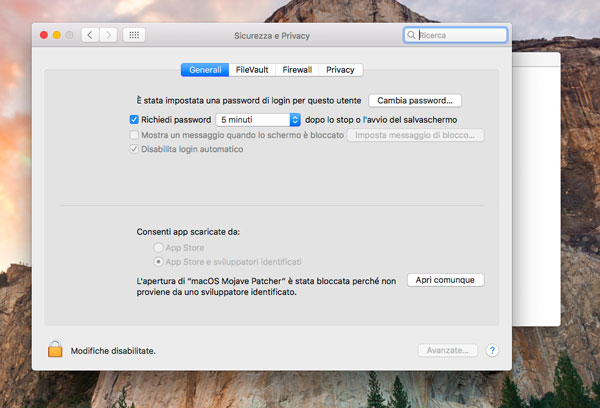The height and width of the screenshot is (408, 600).
Task: Click Imposta messaggio di blocco button
Action: pyautogui.click(x=415, y=135)
